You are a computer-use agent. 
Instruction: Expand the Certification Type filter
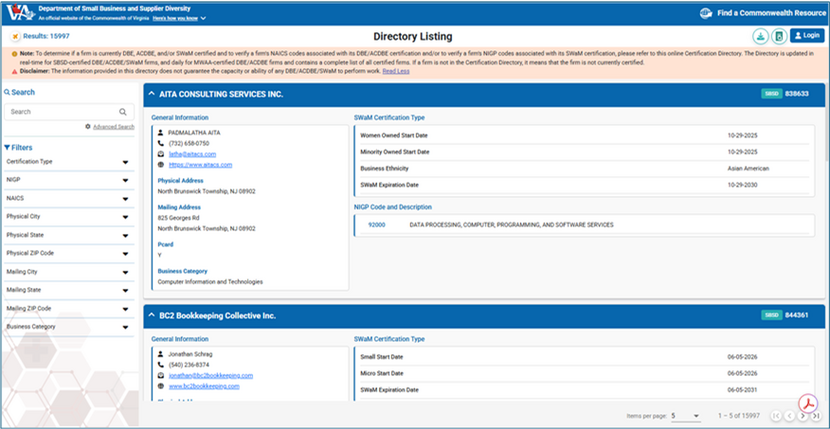pos(69,162)
